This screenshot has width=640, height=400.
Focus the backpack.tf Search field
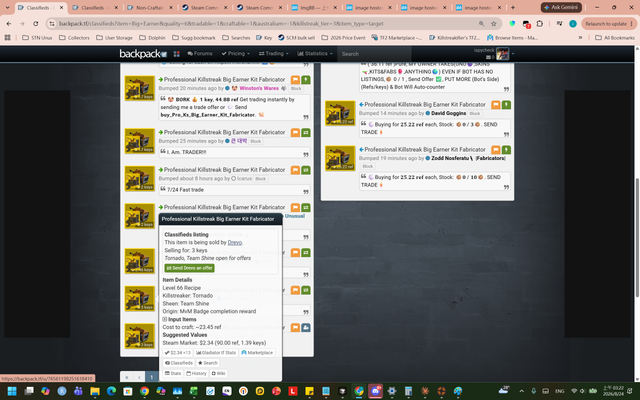374,54
